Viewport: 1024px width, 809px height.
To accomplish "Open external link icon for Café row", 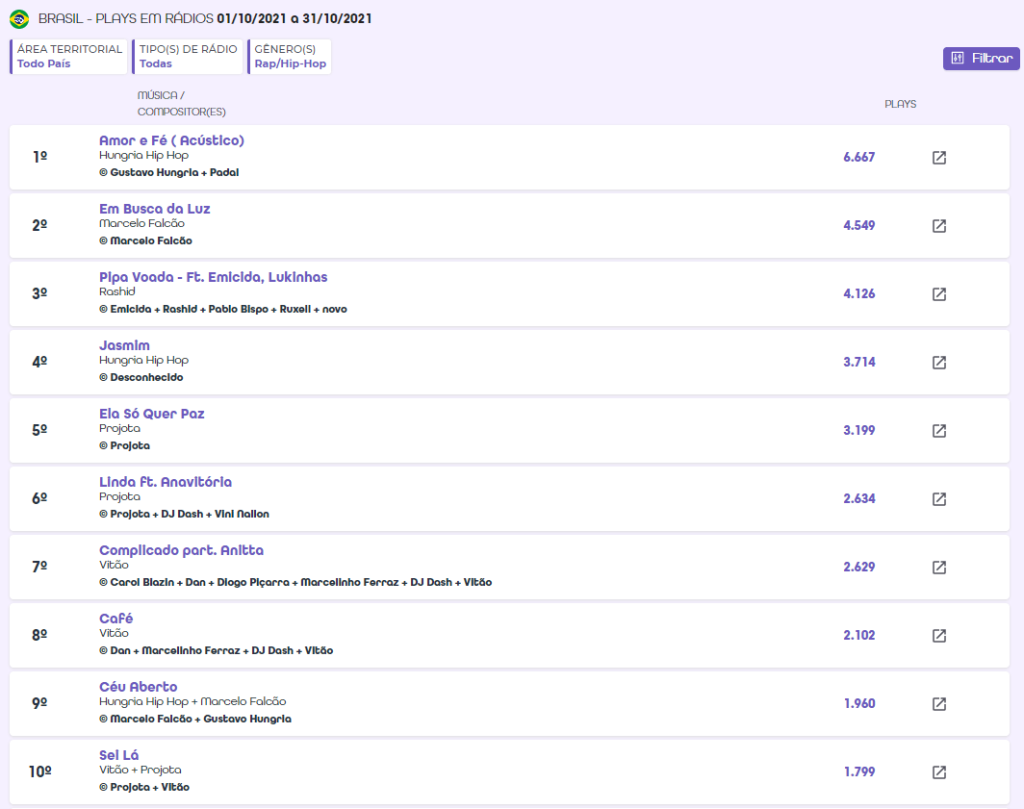I will [x=939, y=636].
